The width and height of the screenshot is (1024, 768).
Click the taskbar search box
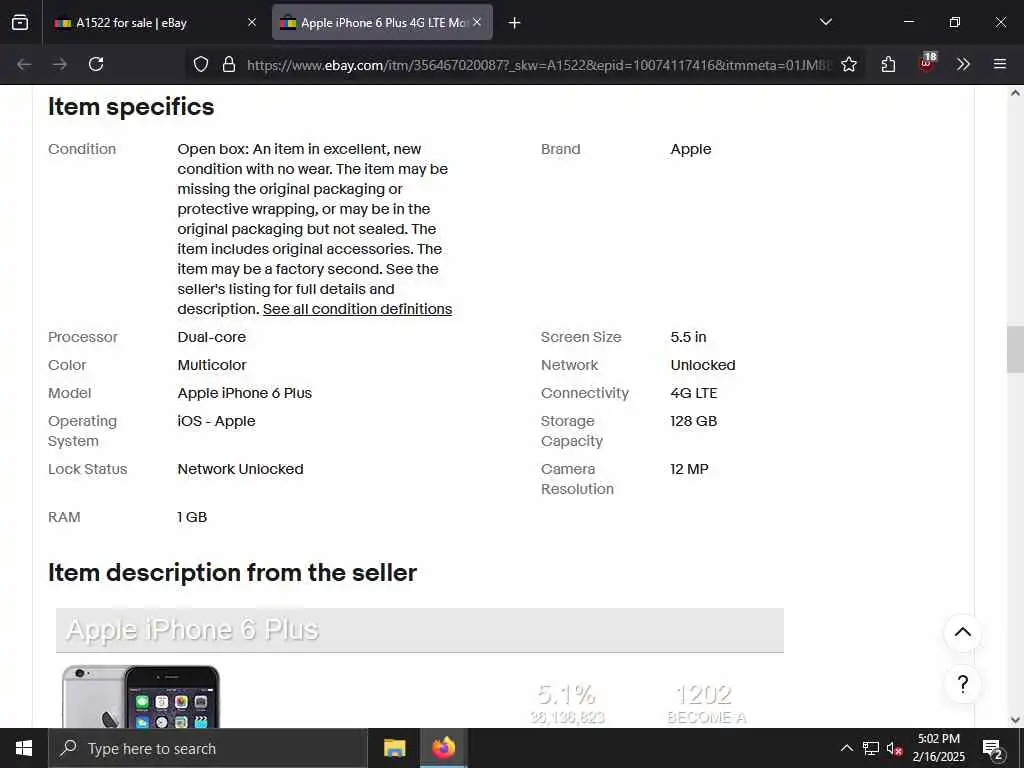(x=208, y=748)
